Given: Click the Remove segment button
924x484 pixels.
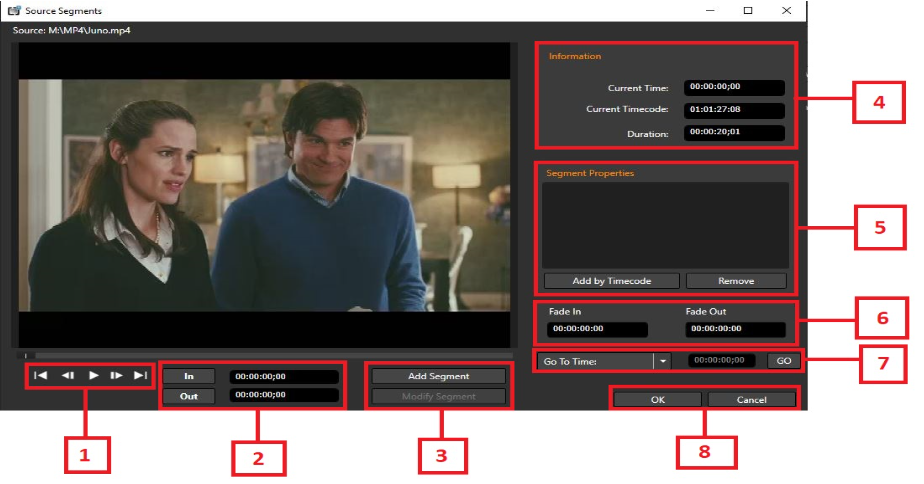Looking at the screenshot, I should tap(736, 281).
